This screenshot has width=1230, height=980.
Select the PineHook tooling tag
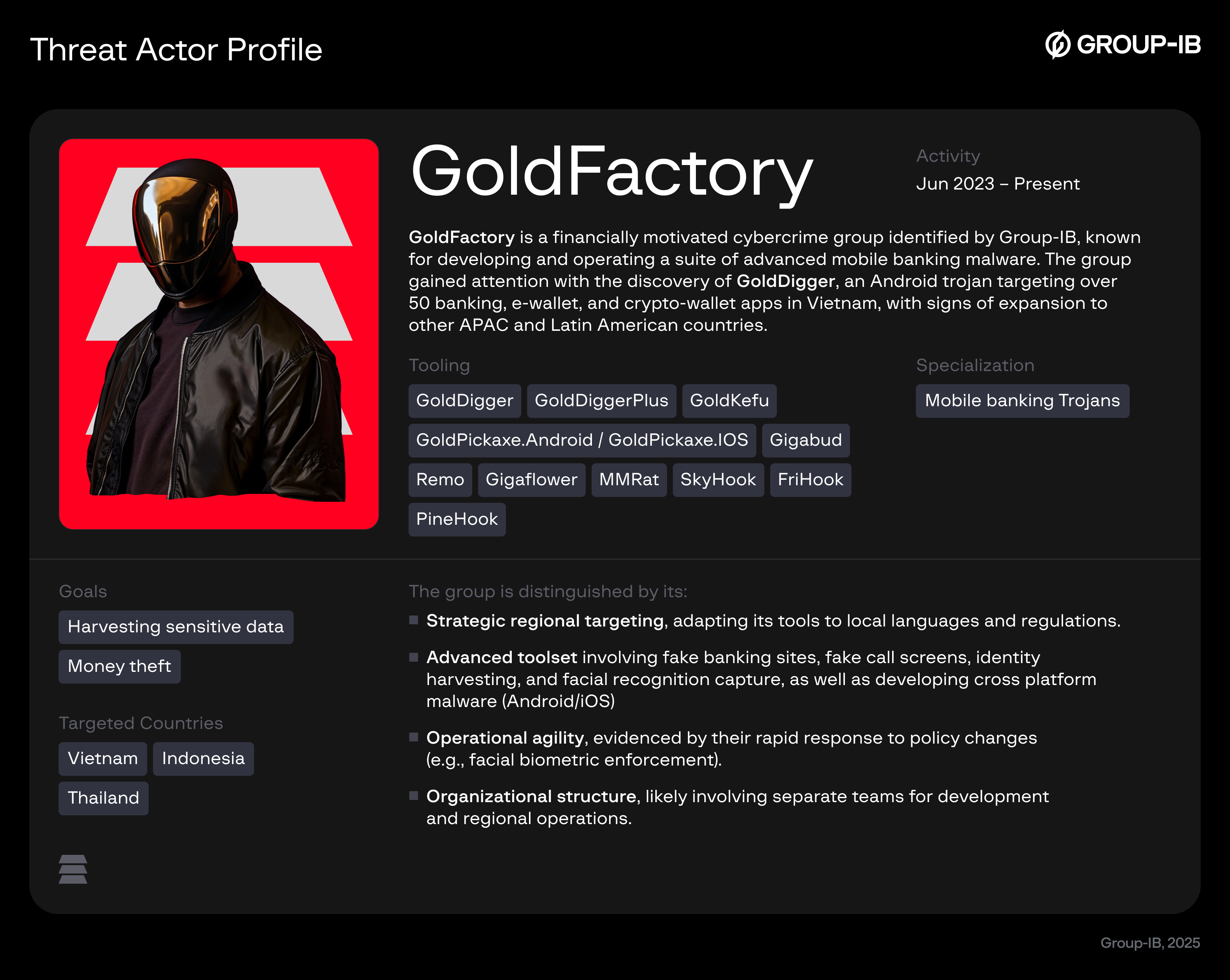click(x=456, y=520)
